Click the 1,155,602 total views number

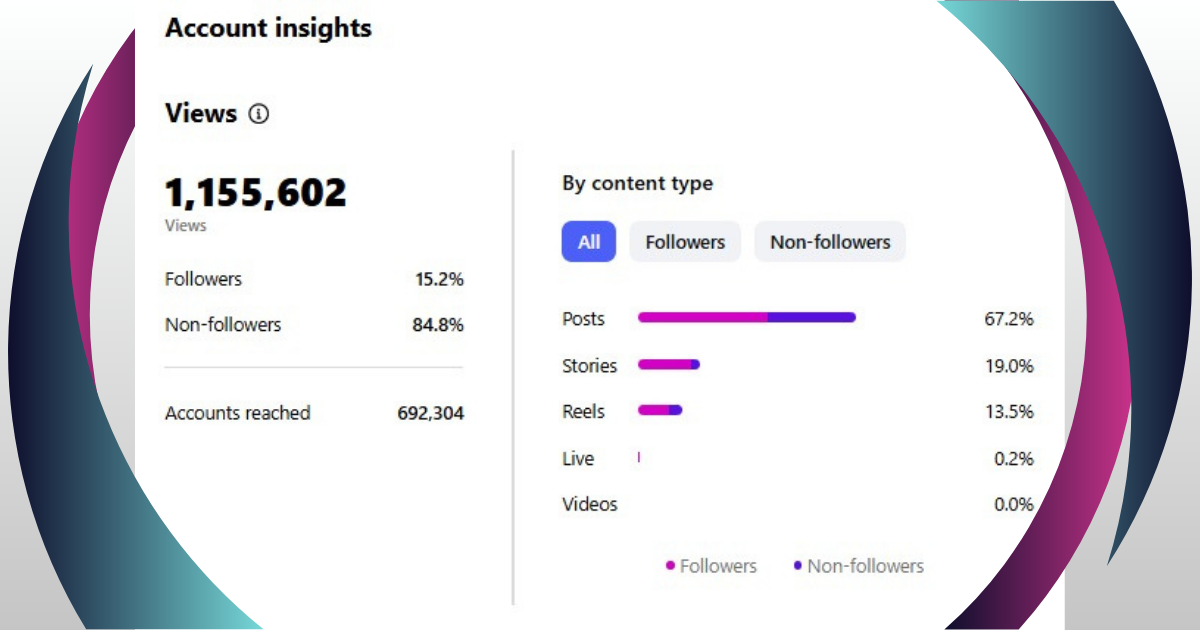coord(256,192)
